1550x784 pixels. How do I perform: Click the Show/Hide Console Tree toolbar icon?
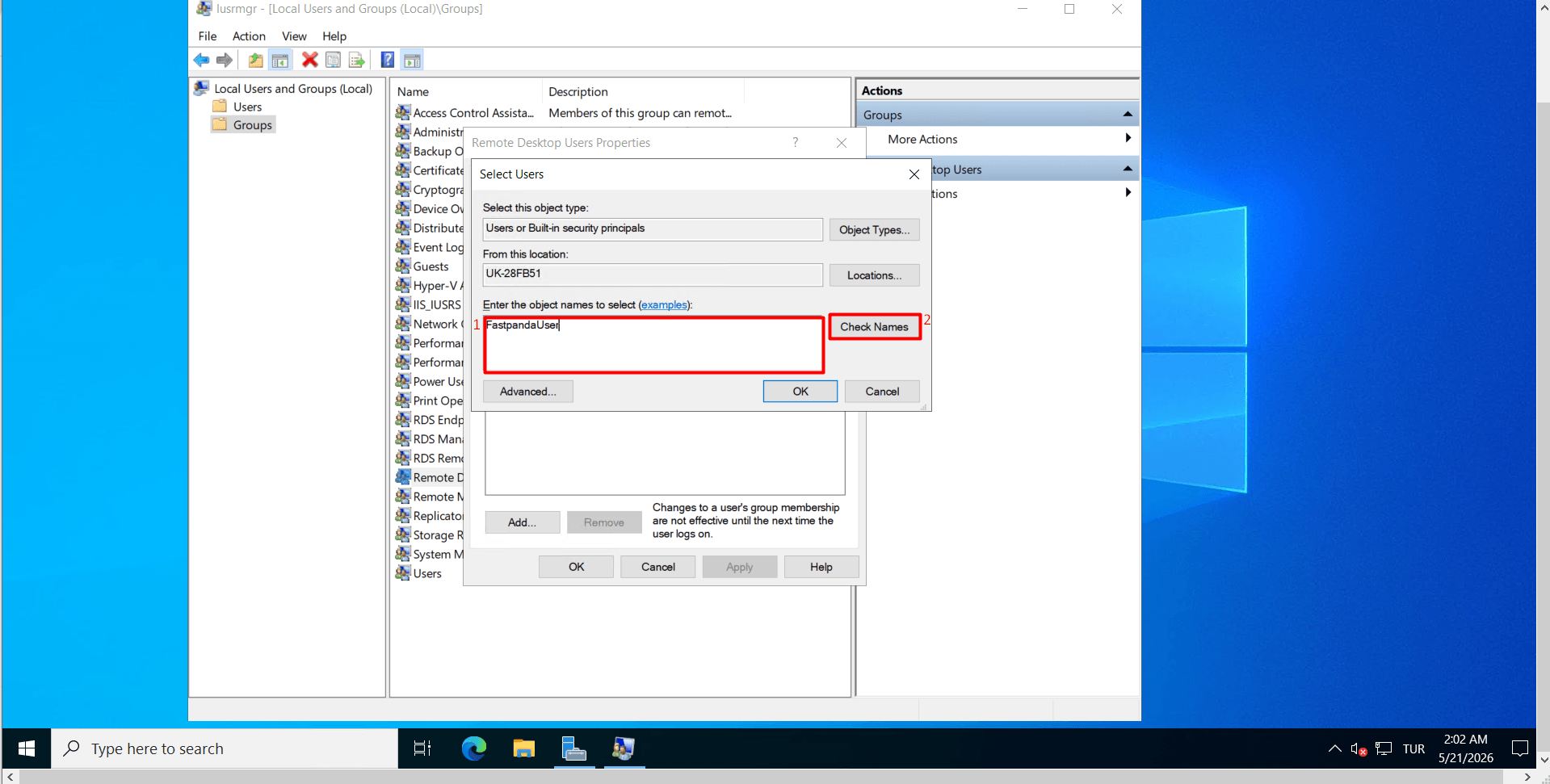click(x=280, y=60)
